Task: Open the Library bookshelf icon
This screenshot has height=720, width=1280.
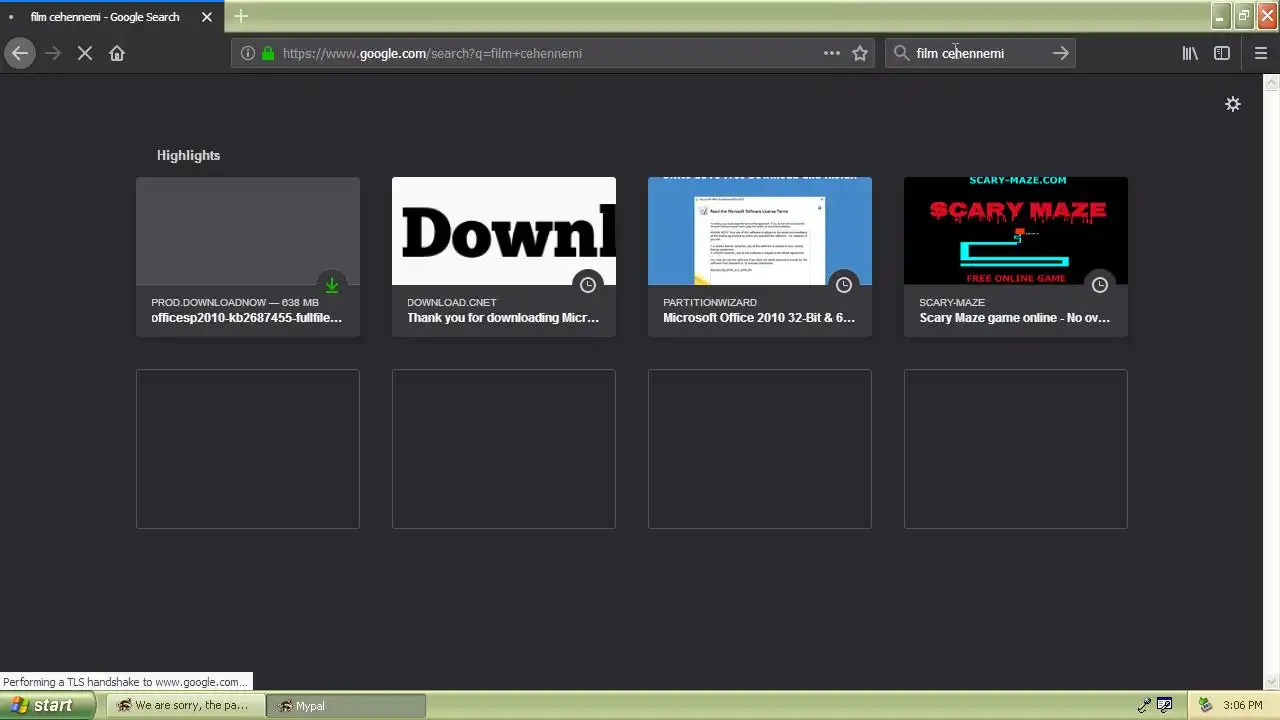Action: point(1190,53)
